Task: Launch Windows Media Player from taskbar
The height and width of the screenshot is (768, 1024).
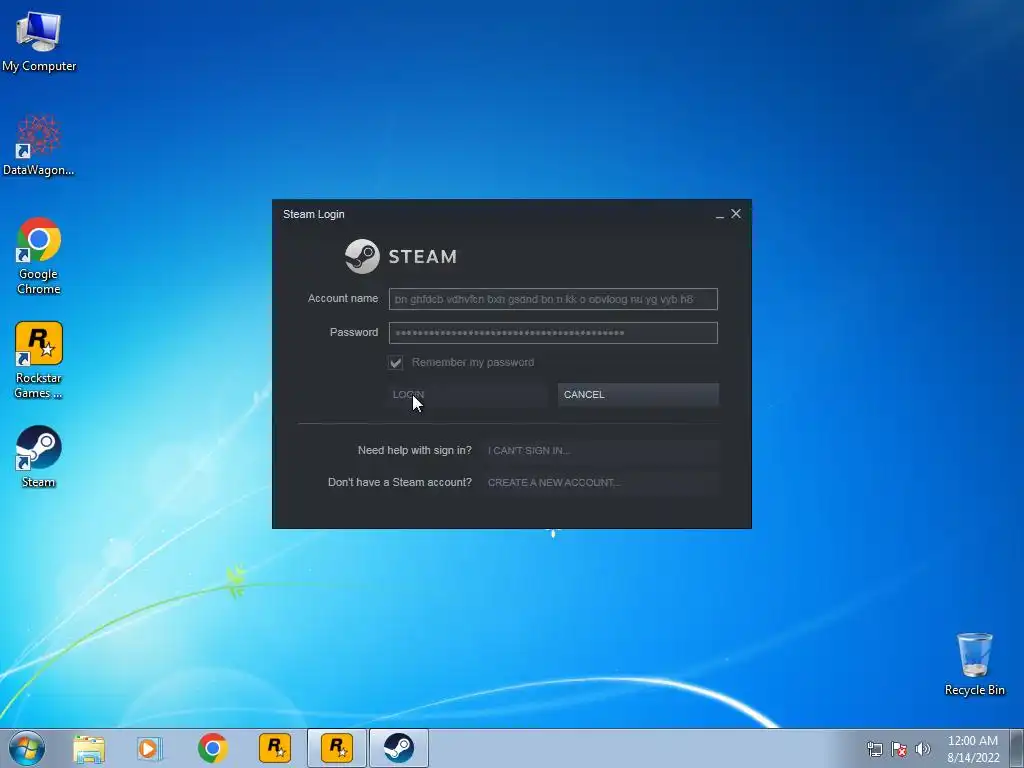Action: click(x=150, y=748)
